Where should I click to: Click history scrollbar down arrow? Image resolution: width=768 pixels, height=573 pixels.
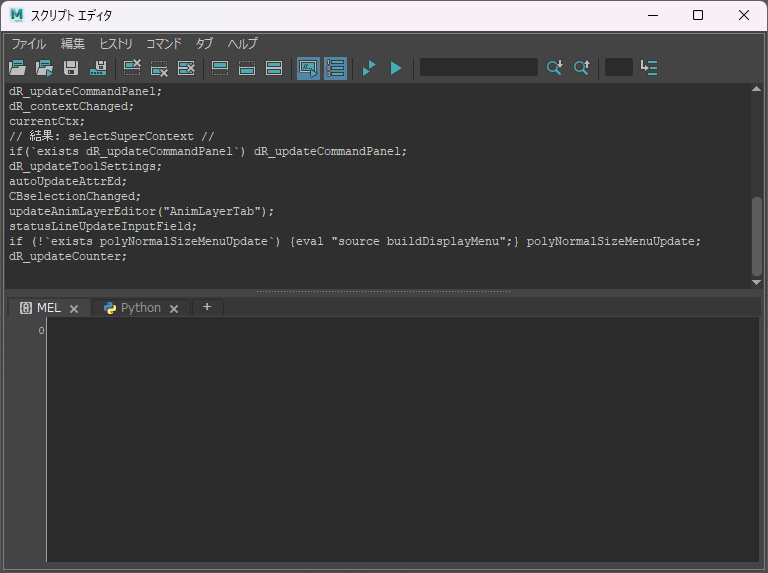(756, 282)
